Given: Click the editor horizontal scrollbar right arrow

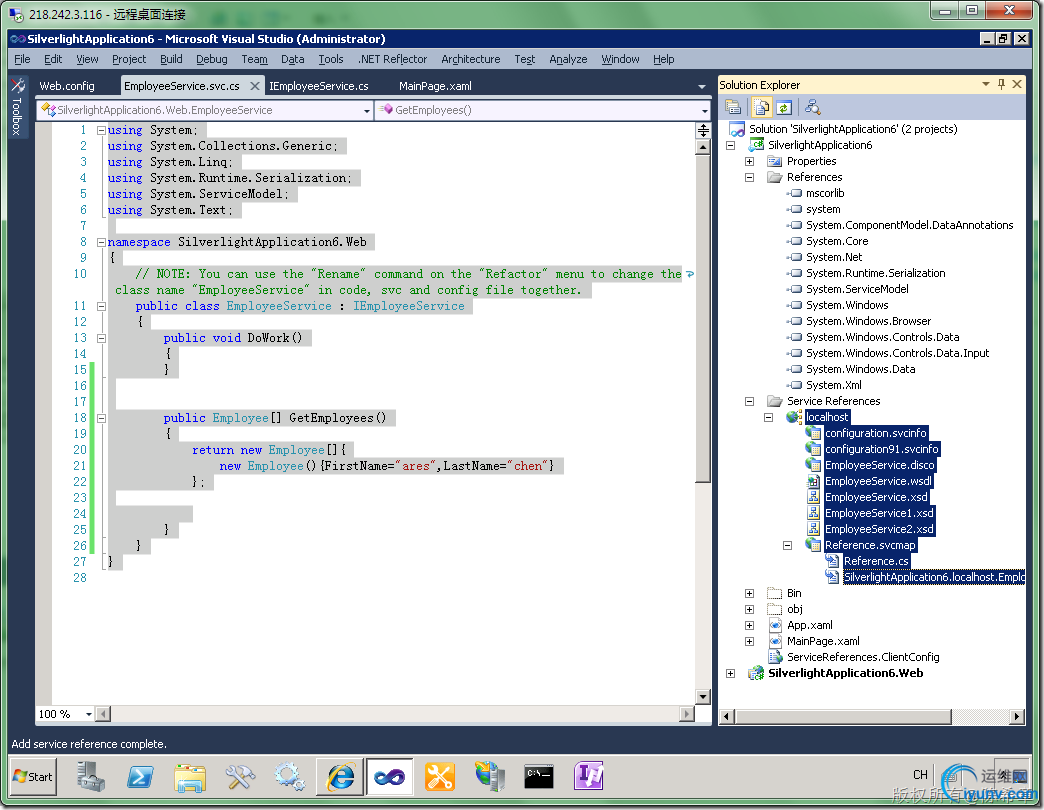Looking at the screenshot, I should (686, 714).
